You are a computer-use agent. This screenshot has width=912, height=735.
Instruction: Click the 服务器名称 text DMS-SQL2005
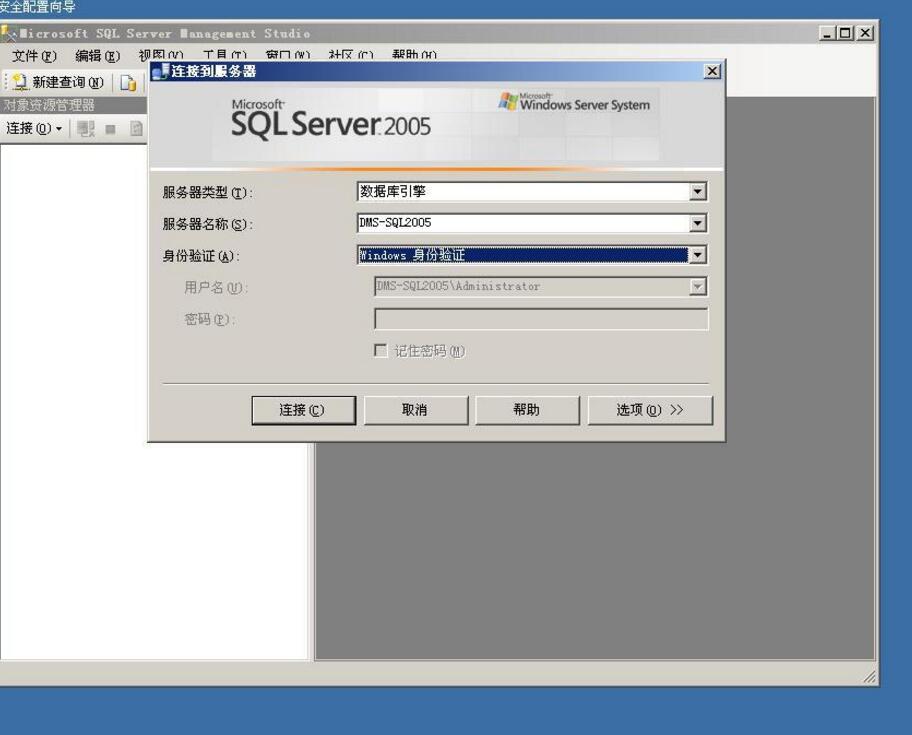(395, 223)
